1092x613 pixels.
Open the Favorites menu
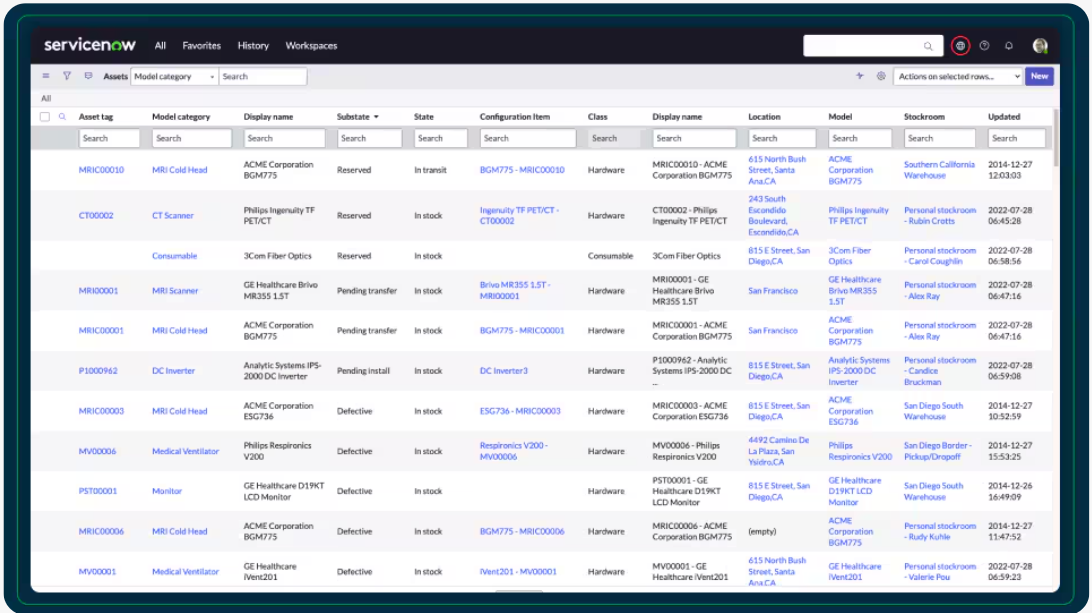[201, 46]
